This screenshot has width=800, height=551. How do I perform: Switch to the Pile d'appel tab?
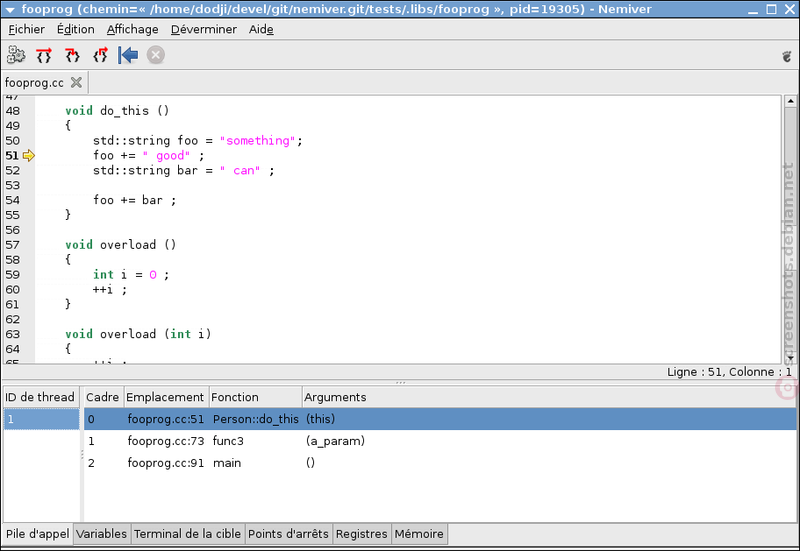tap(37, 534)
